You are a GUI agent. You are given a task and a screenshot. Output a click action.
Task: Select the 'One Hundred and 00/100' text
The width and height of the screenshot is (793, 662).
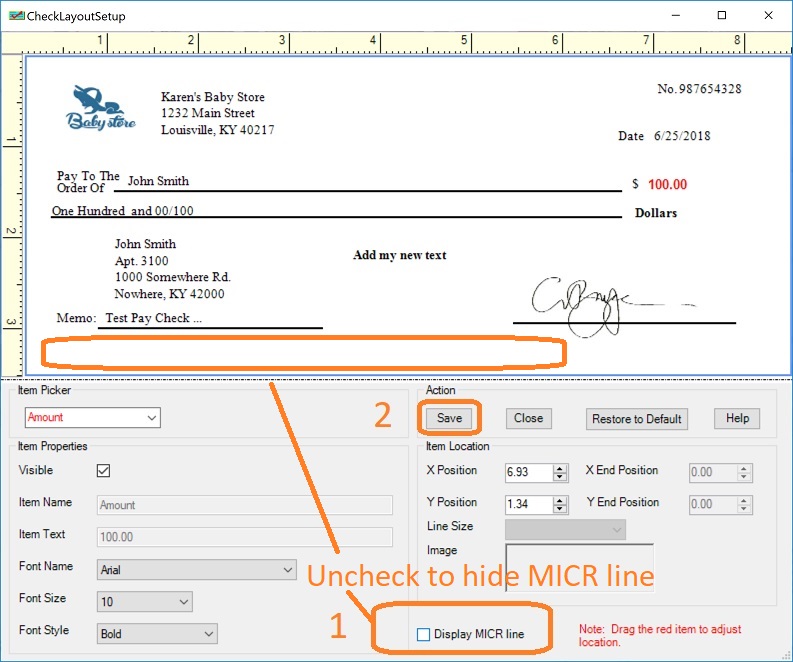[x=123, y=211]
